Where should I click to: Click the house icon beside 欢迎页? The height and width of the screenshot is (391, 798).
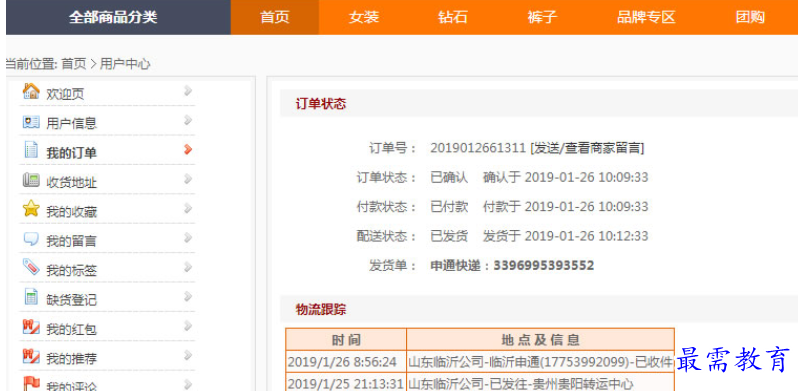(31, 92)
